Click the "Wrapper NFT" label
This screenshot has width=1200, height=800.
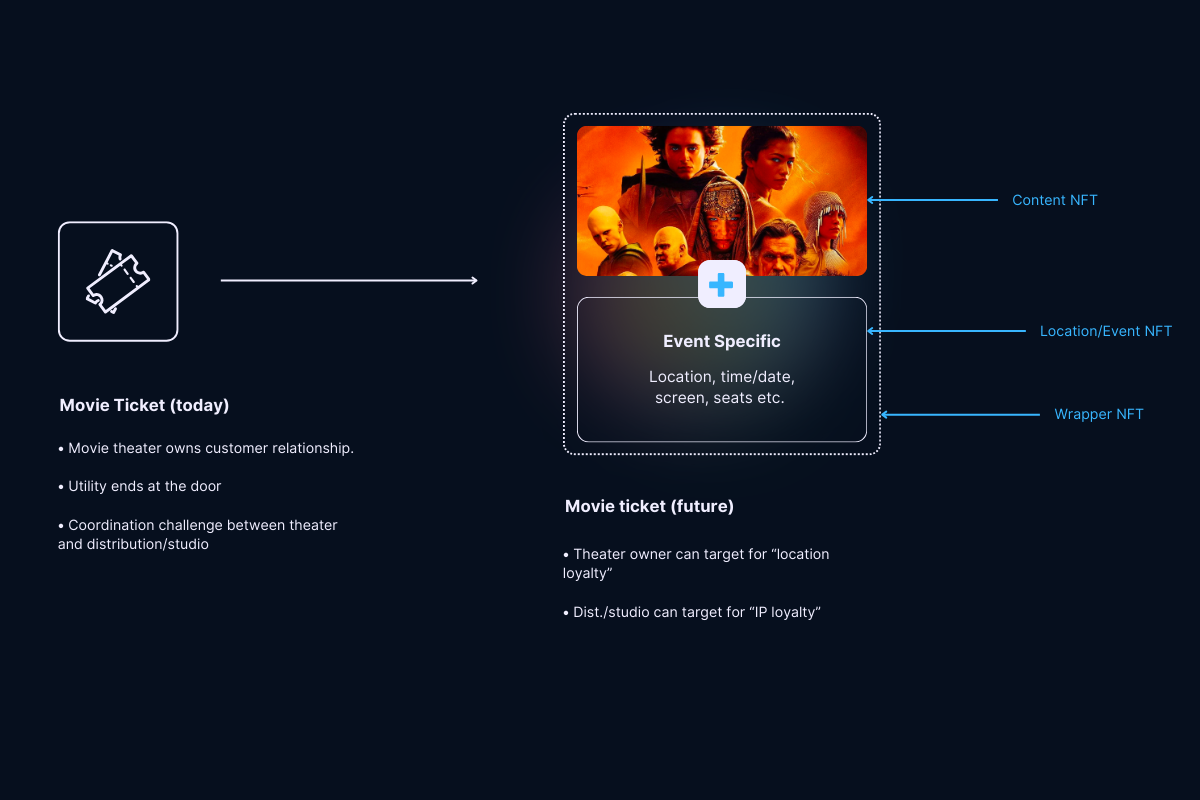(1098, 414)
